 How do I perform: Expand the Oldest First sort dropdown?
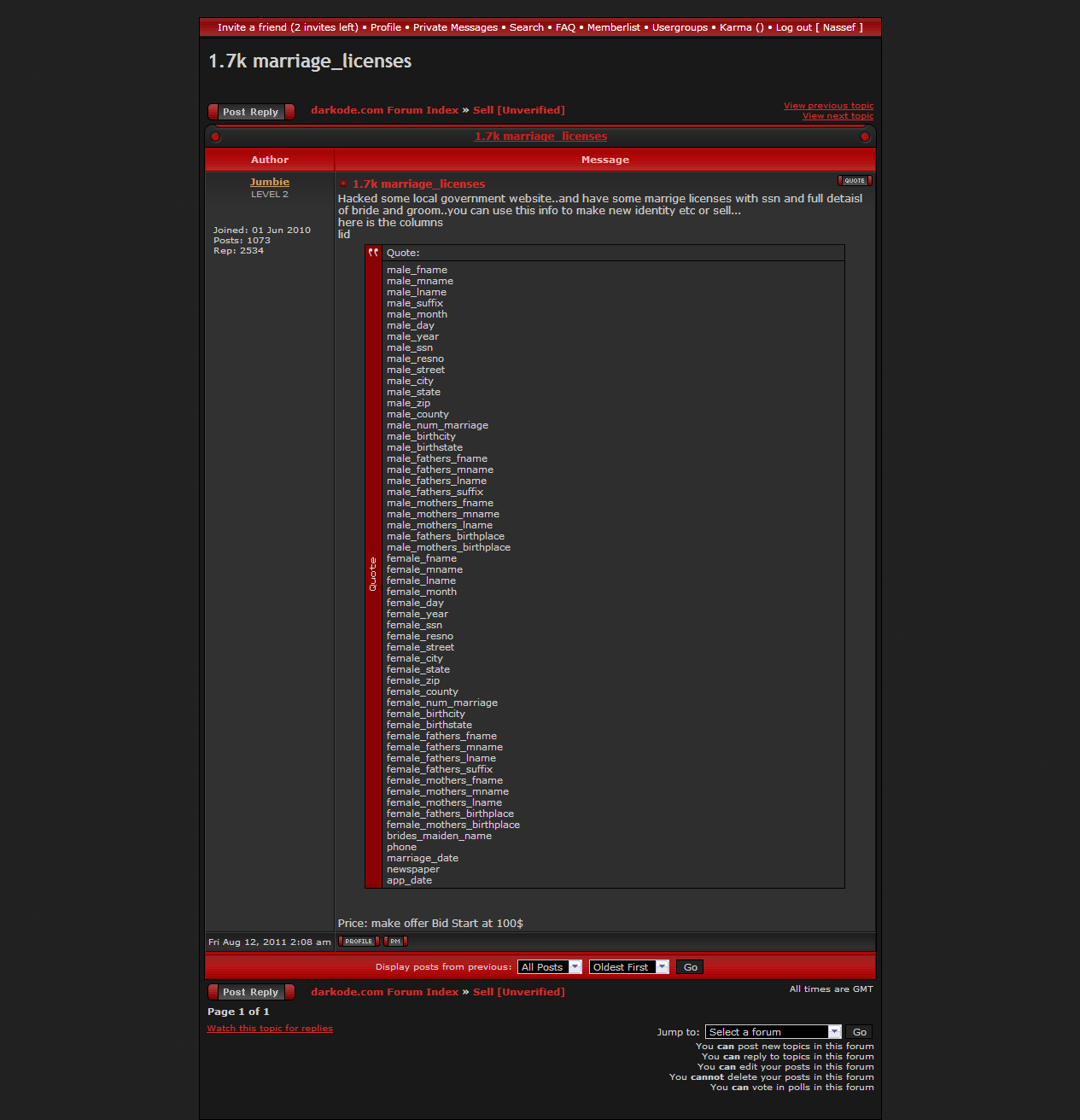coord(628,967)
